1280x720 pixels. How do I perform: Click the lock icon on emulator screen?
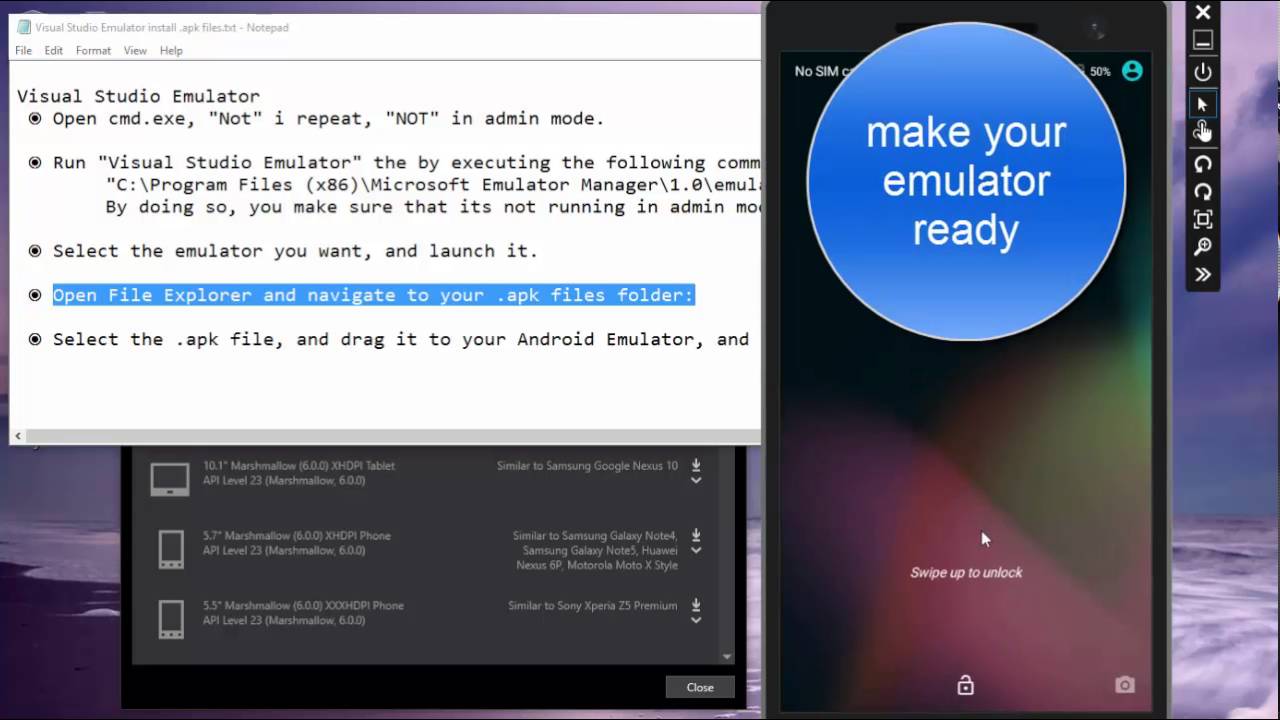tap(965, 685)
